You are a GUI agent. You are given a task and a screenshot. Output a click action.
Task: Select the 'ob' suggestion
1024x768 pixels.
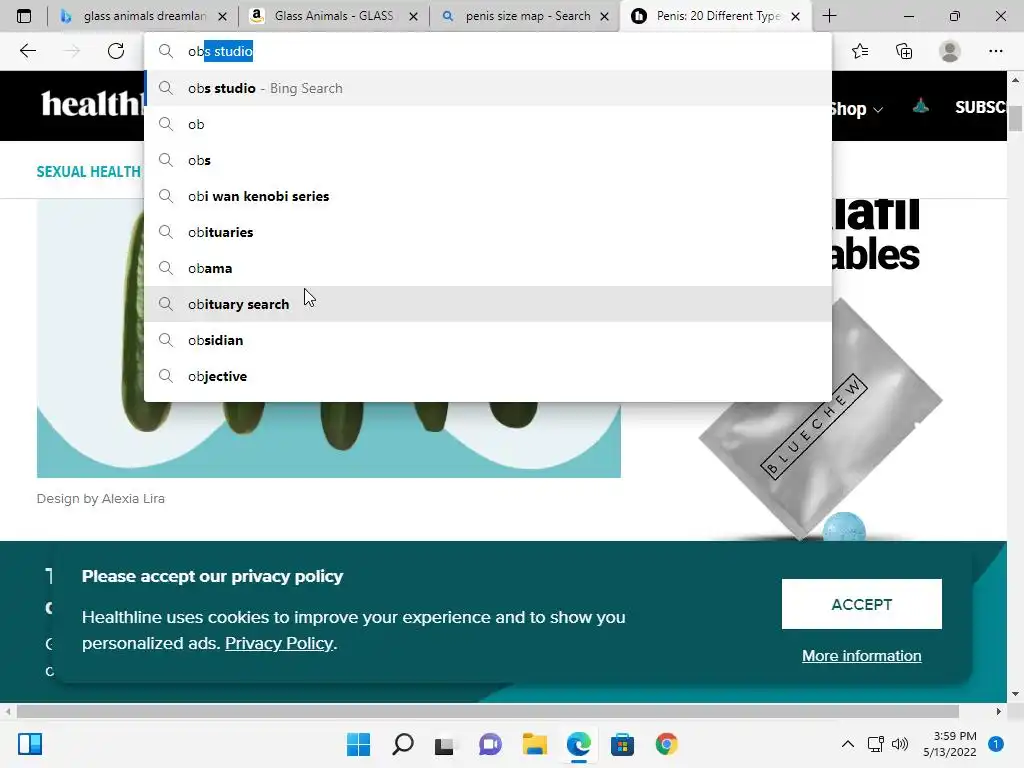pyautogui.click(x=487, y=124)
